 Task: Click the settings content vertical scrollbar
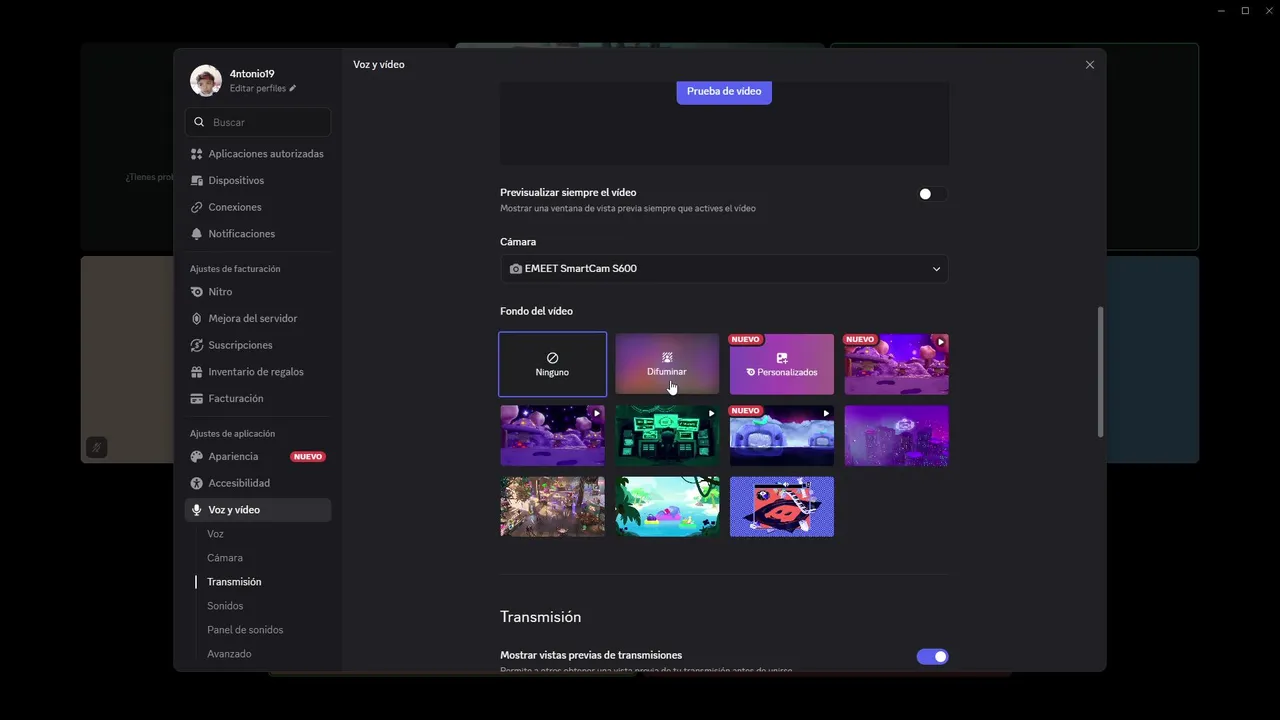[1101, 372]
